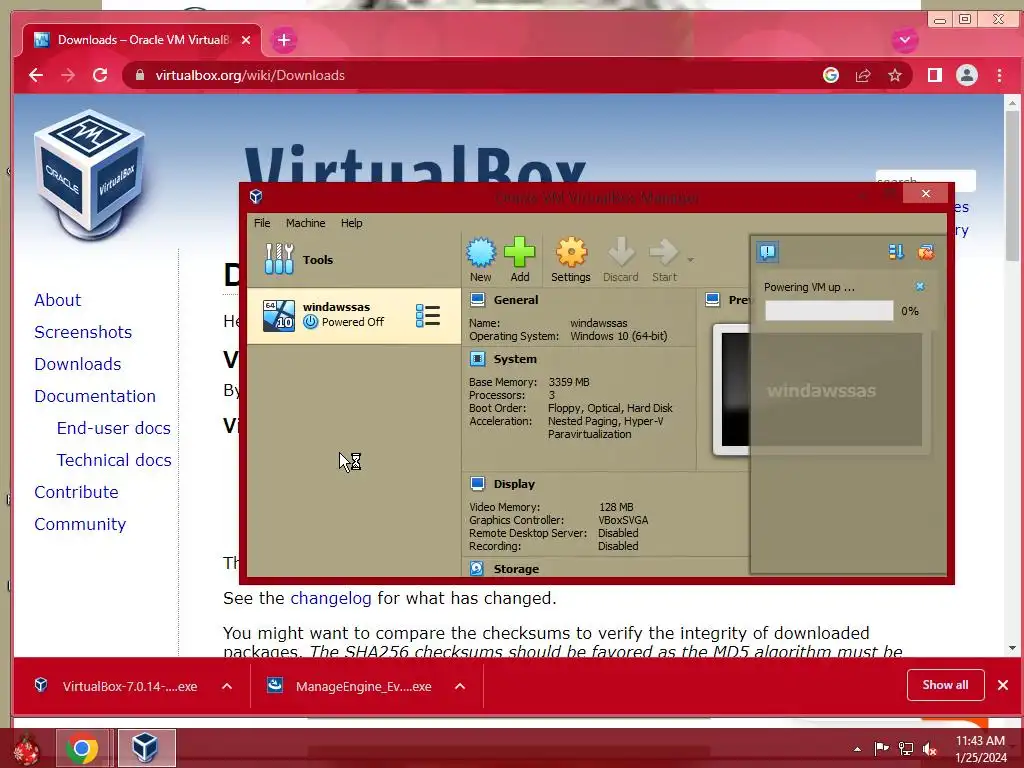
Task: Expand options for ManageEngine download
Action: 460,686
